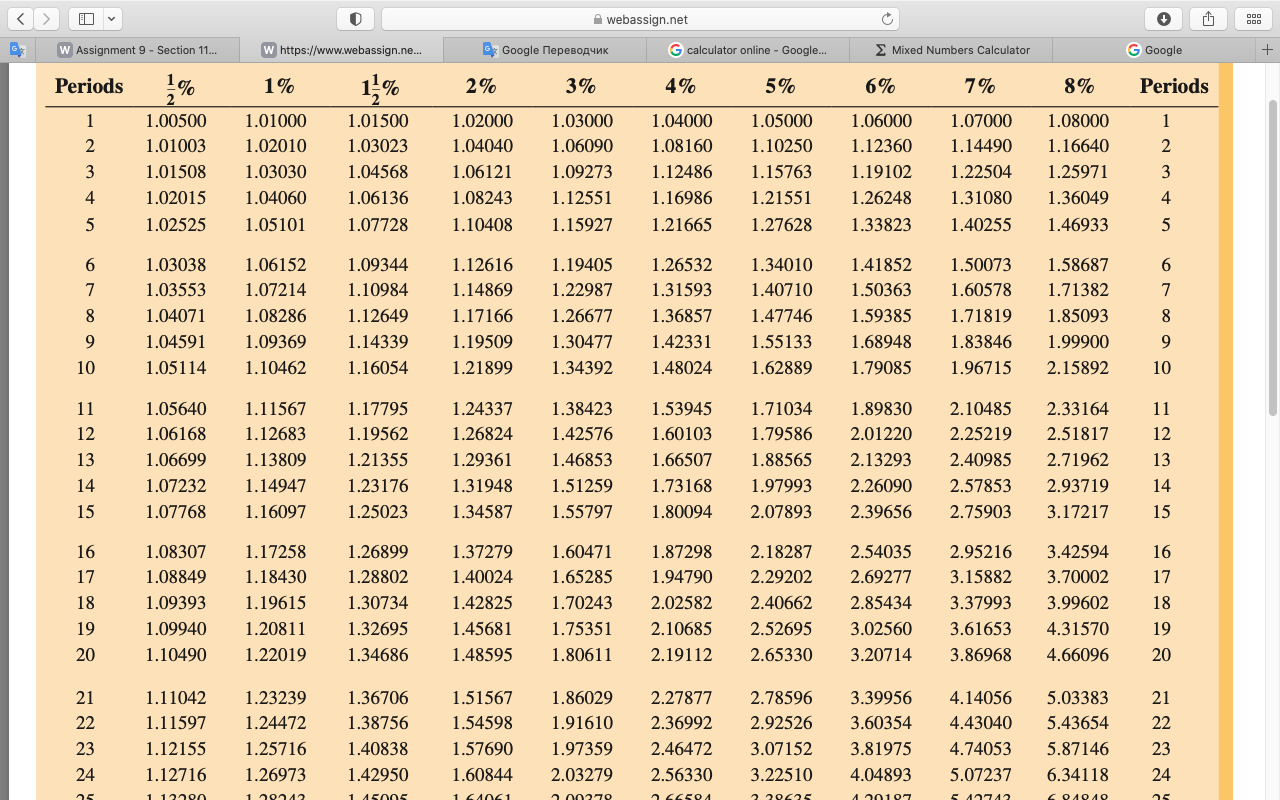Switch to the Assignment 9 tab
The height and width of the screenshot is (800, 1280).
pos(150,49)
